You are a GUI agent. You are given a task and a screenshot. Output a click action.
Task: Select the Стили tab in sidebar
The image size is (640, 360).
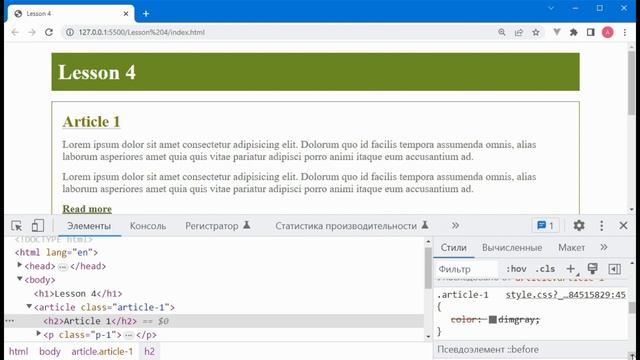pos(453,247)
